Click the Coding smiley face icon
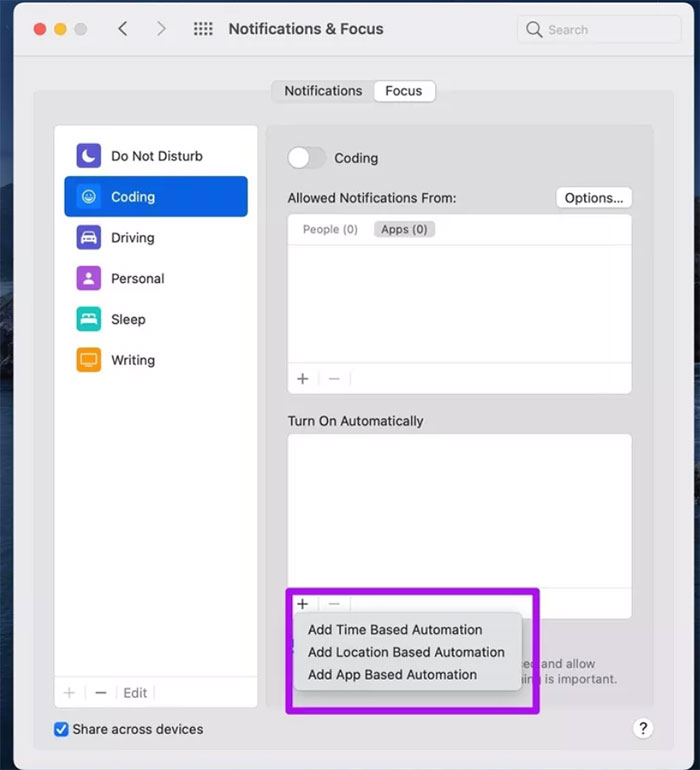Viewport: 700px width, 770px height. click(89, 197)
